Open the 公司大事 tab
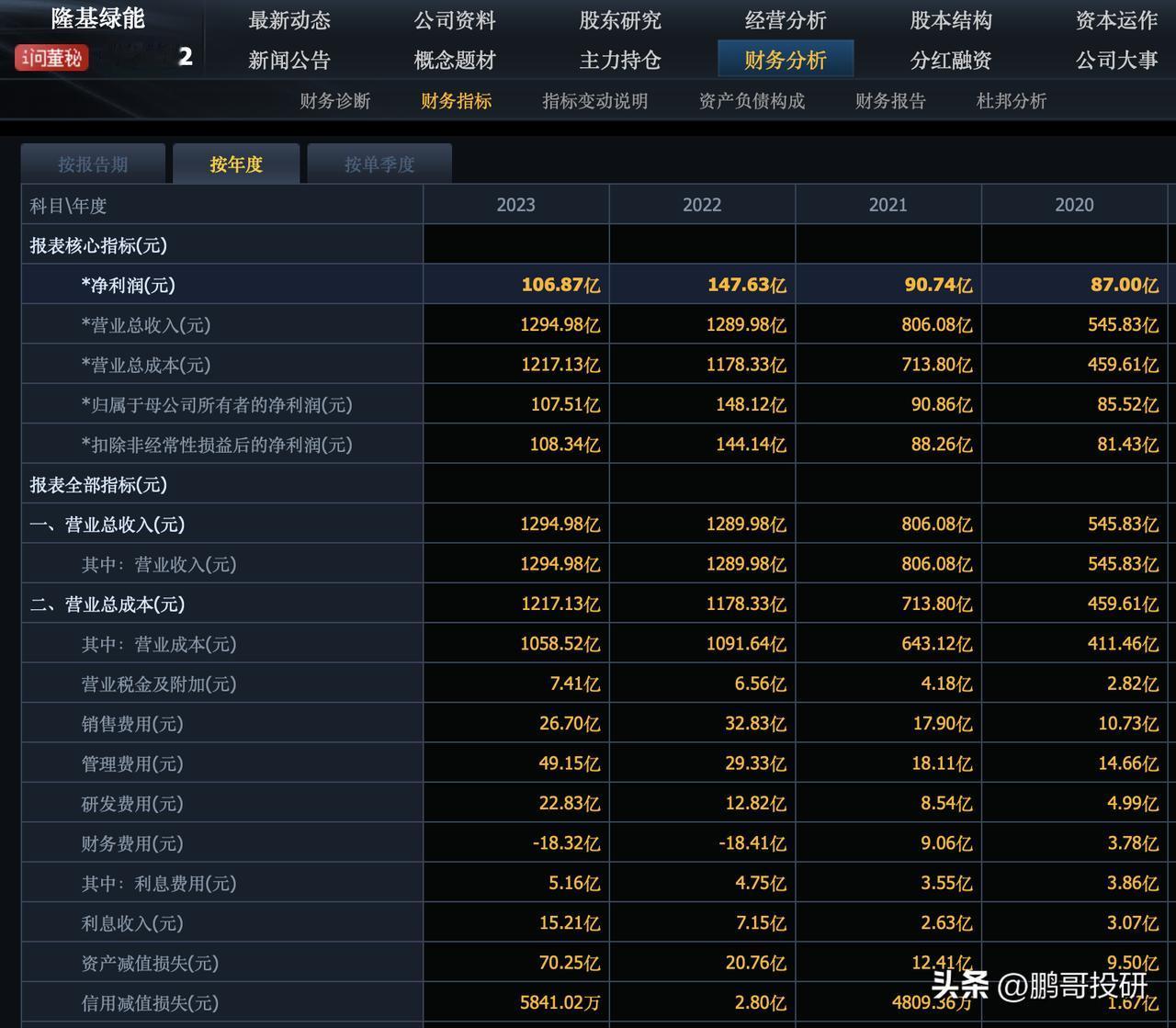Screen dimensions: 1176x1028 click(x=1116, y=60)
